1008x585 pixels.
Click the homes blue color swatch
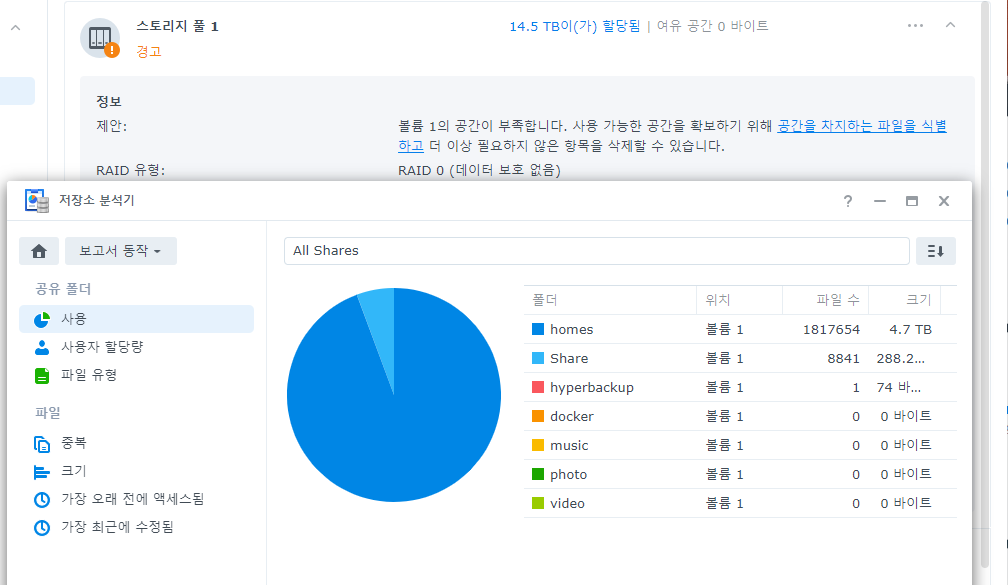tap(538, 329)
